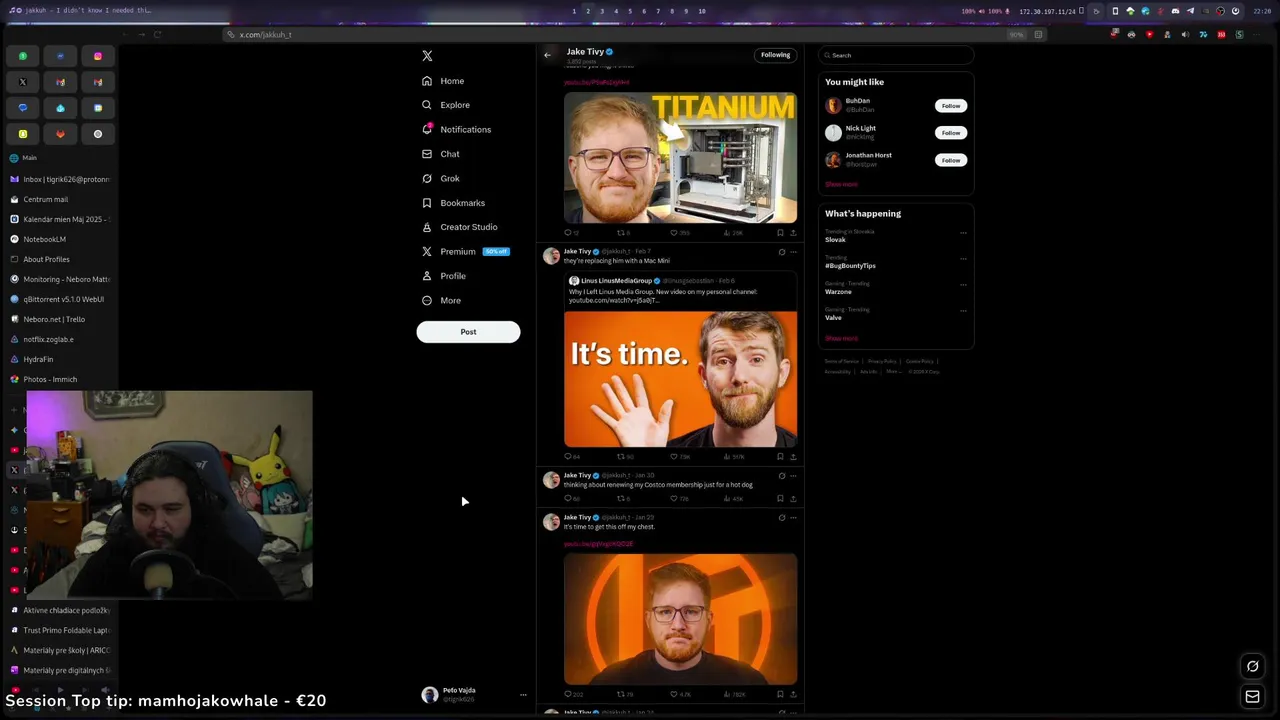The height and width of the screenshot is (720, 1280).
Task: Show more trends under What's happening
Action: (841, 338)
